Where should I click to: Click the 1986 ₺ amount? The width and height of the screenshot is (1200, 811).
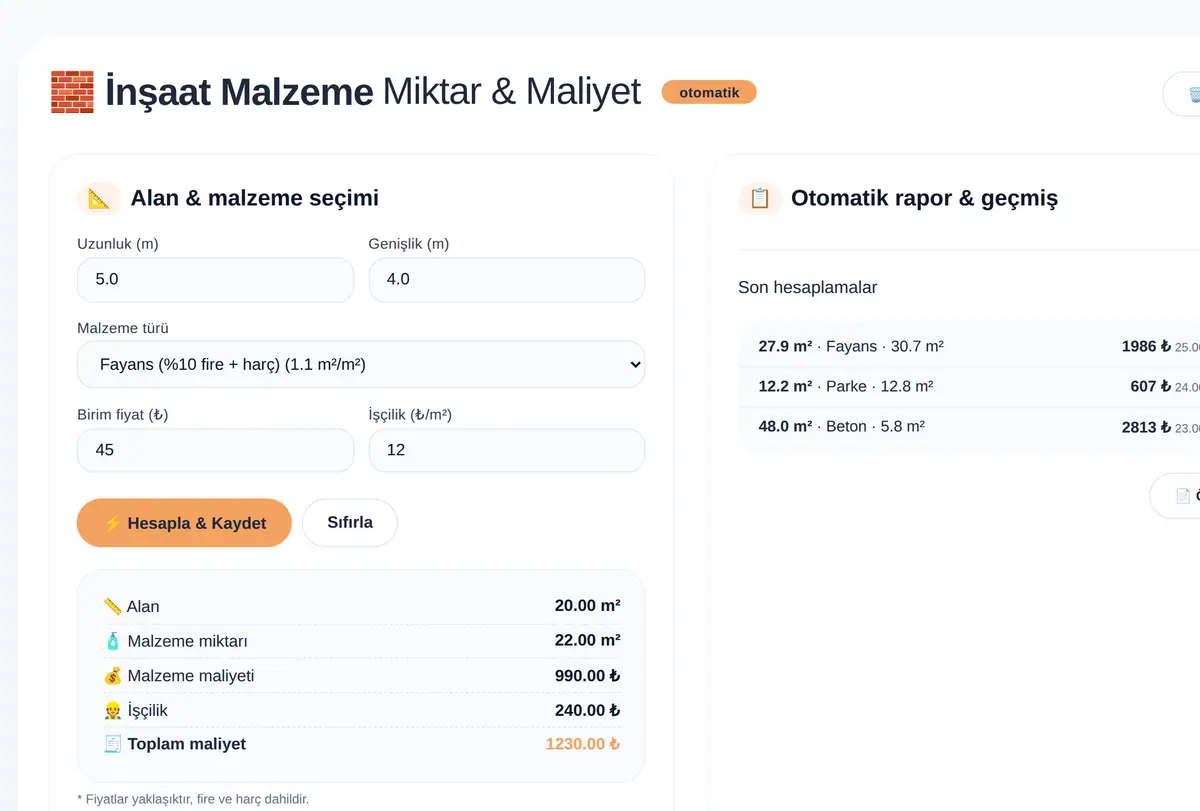(x=1146, y=346)
